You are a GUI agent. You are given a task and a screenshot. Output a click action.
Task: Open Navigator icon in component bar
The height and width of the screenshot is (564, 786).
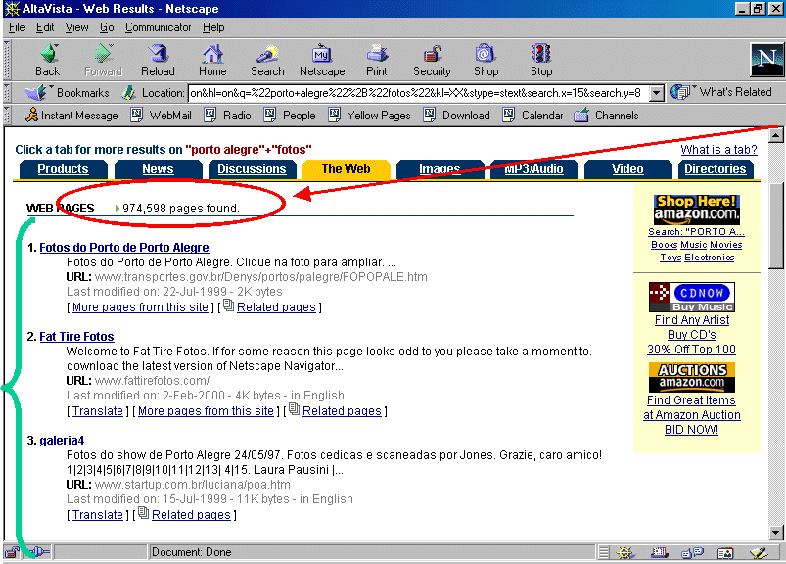(625, 552)
